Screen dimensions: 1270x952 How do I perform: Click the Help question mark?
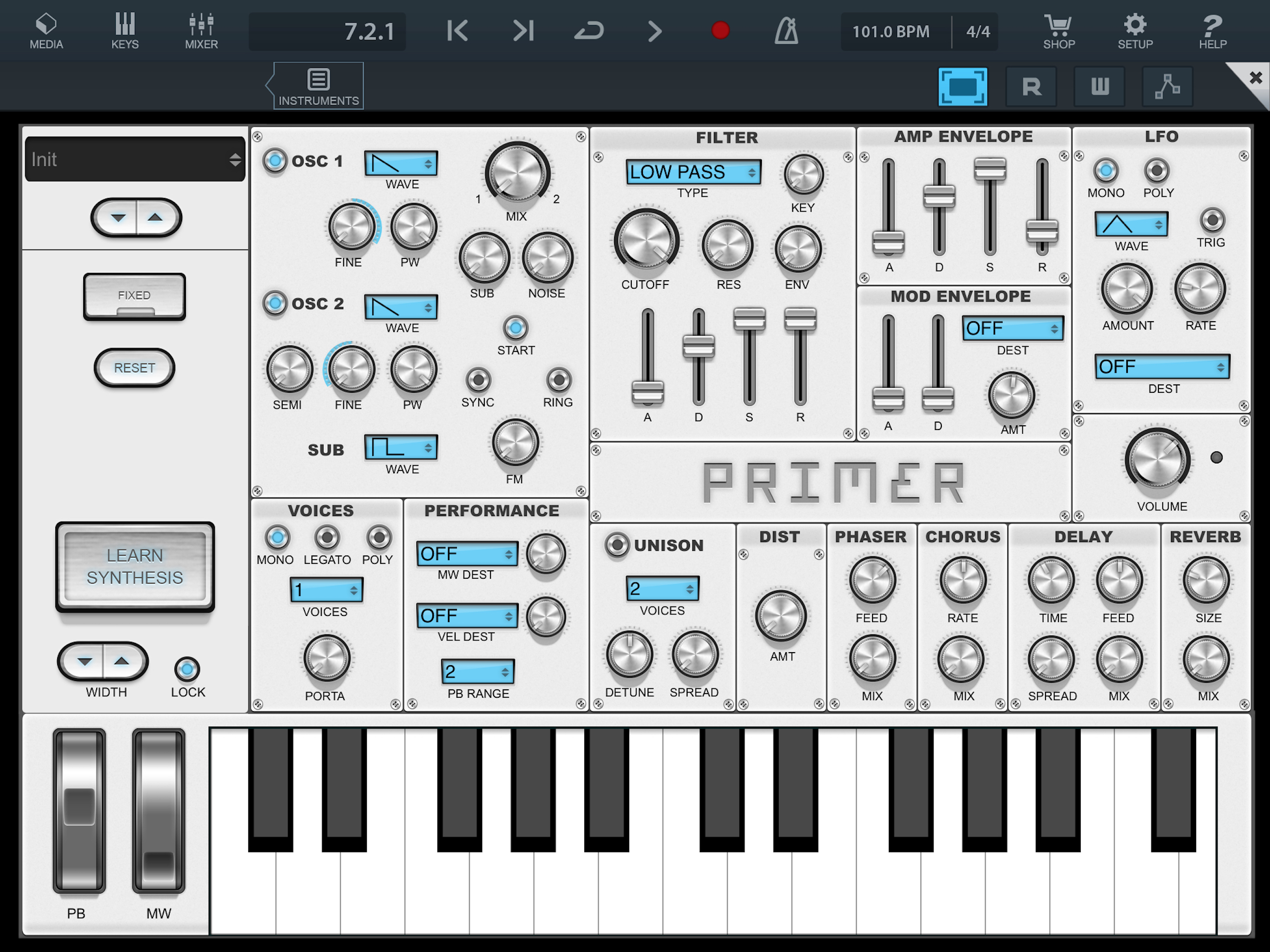[x=1212, y=31]
